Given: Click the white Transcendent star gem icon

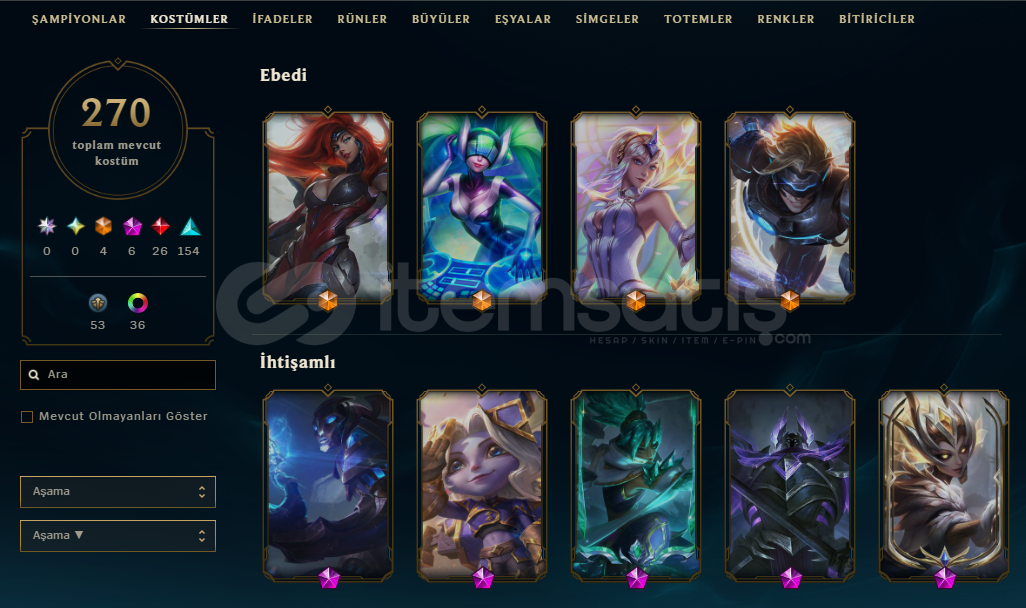Looking at the screenshot, I should pos(46,226).
